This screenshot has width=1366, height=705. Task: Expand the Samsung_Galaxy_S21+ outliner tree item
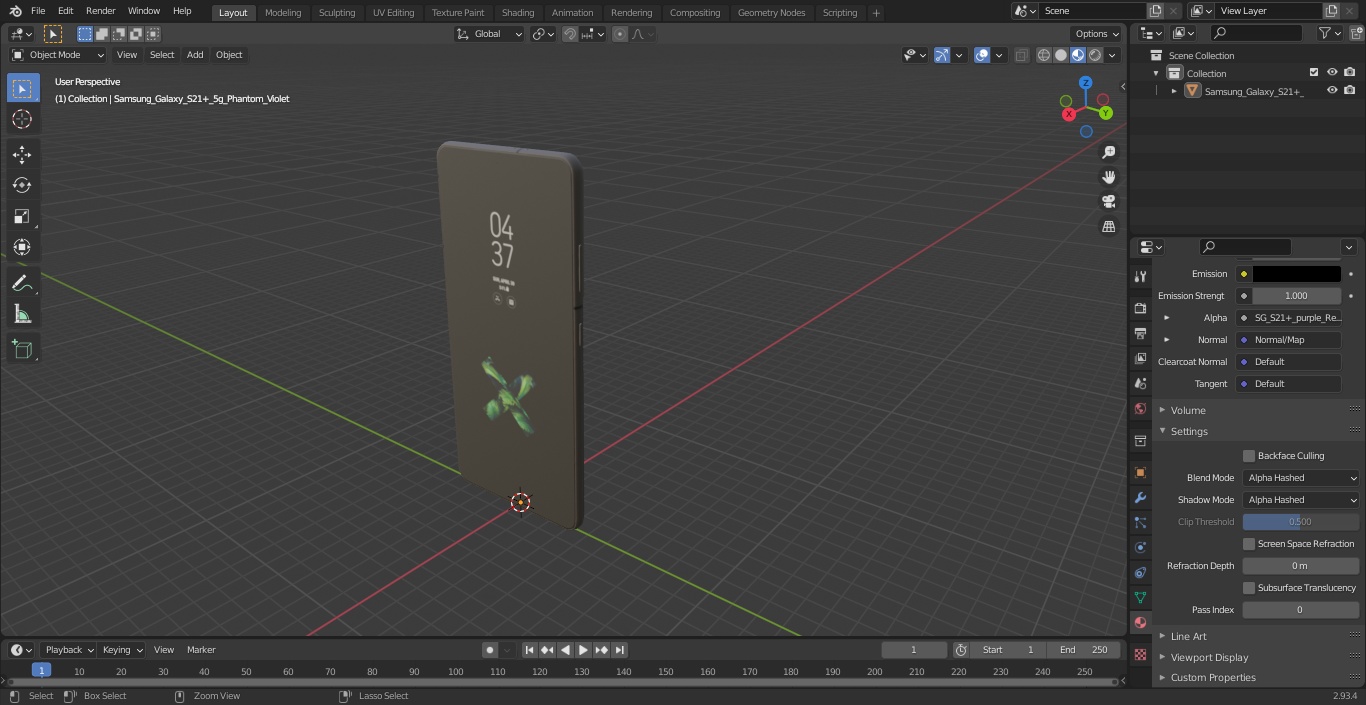tap(1174, 91)
